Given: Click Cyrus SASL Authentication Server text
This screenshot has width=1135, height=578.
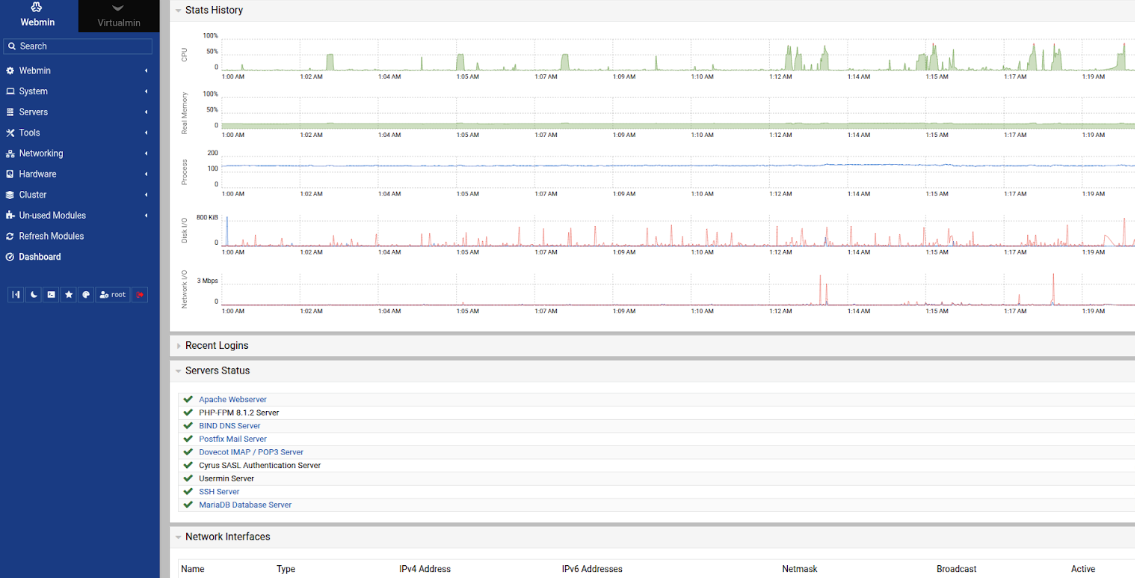Looking at the screenshot, I should 260,465.
